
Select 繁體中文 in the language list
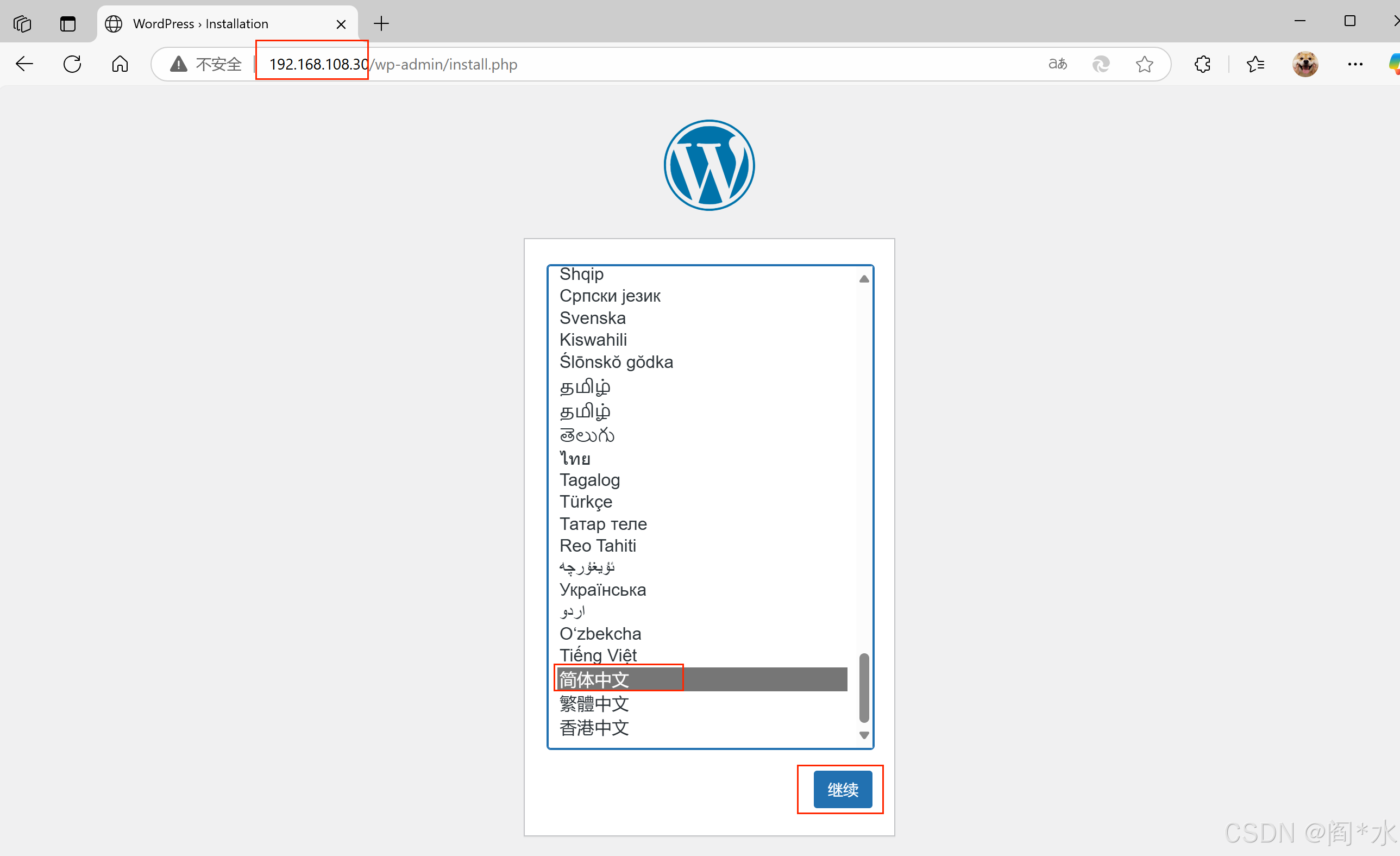coord(594,704)
